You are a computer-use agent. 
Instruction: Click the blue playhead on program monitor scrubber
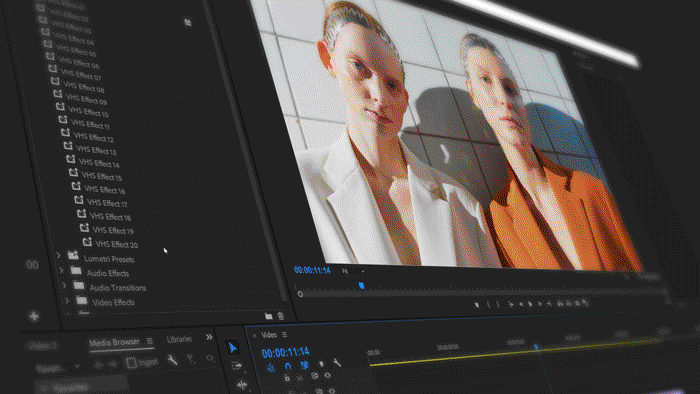[362, 286]
